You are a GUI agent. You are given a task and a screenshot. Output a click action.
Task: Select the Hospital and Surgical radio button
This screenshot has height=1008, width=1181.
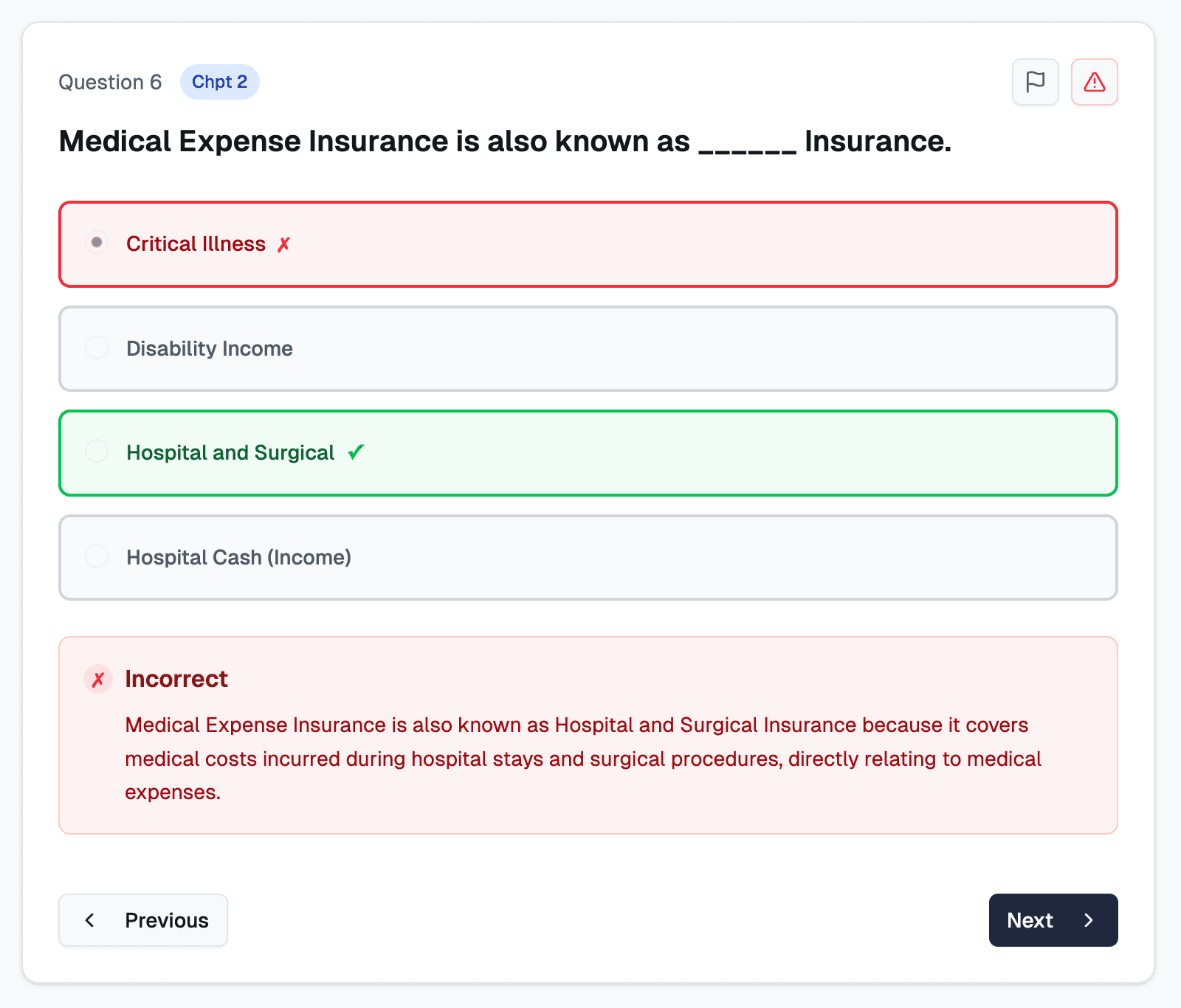[x=96, y=452]
